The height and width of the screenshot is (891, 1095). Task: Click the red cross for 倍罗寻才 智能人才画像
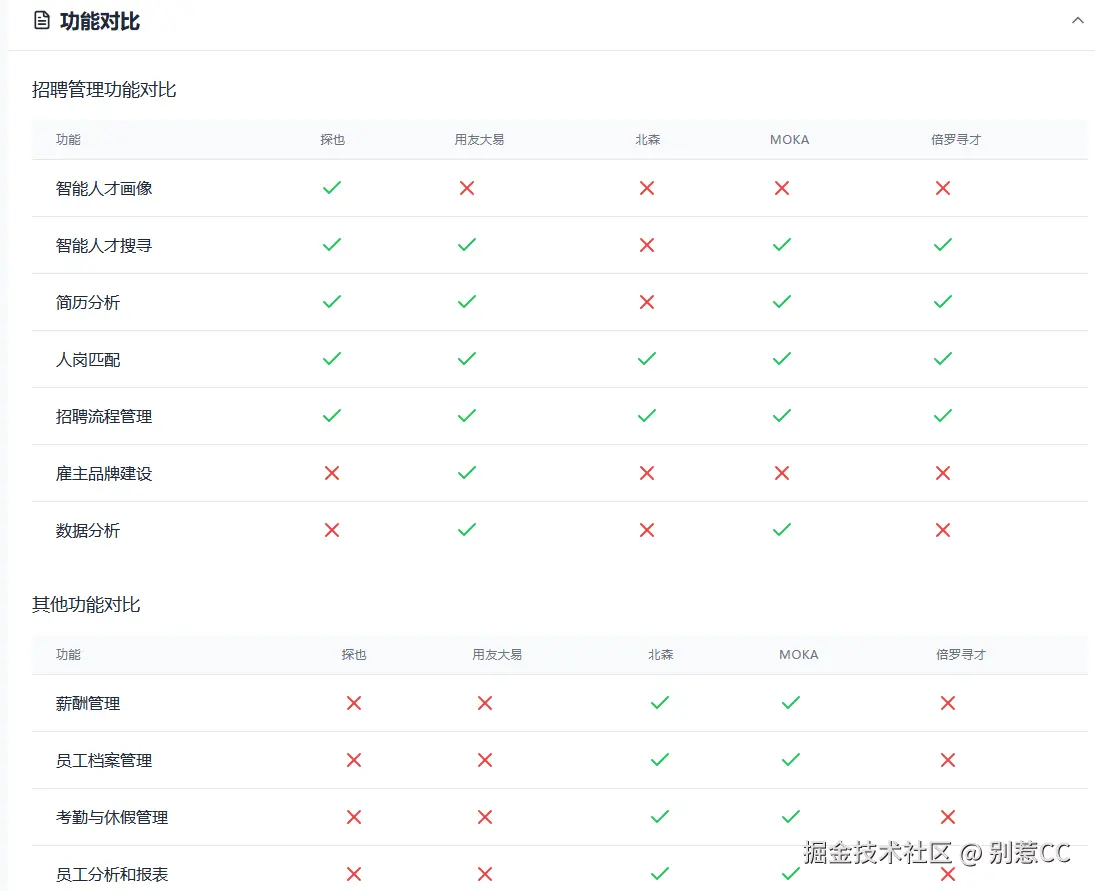pos(943,188)
